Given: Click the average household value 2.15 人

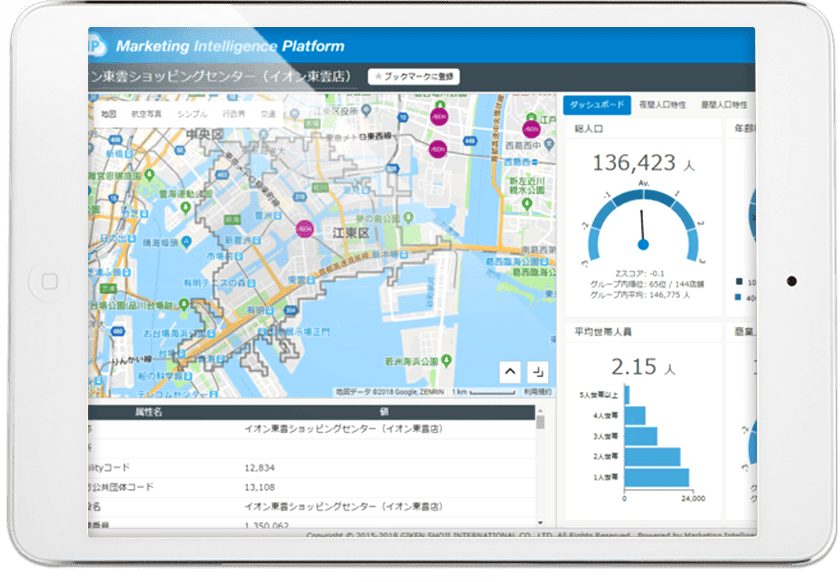Looking at the screenshot, I should [643, 367].
